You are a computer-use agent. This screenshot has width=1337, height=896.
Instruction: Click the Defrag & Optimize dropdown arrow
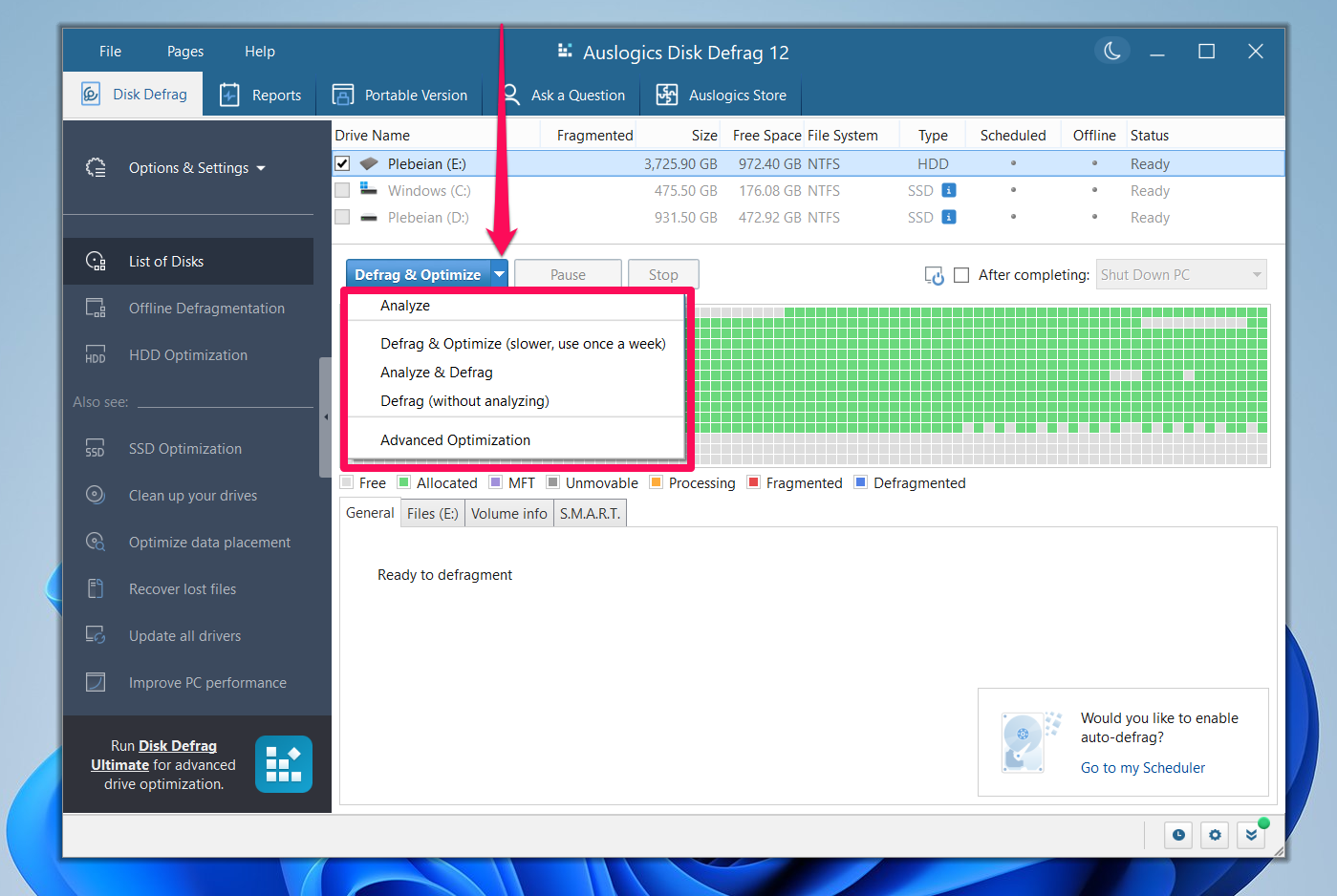[499, 273]
